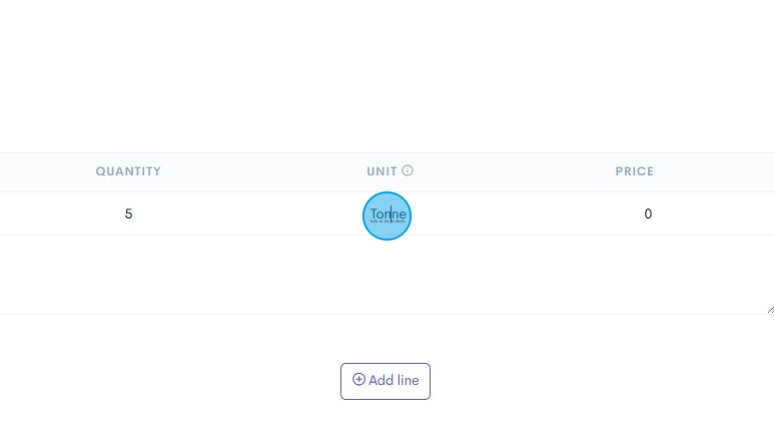Click the Price field showing 0
Screen dimensions: 774x434
tap(648, 214)
